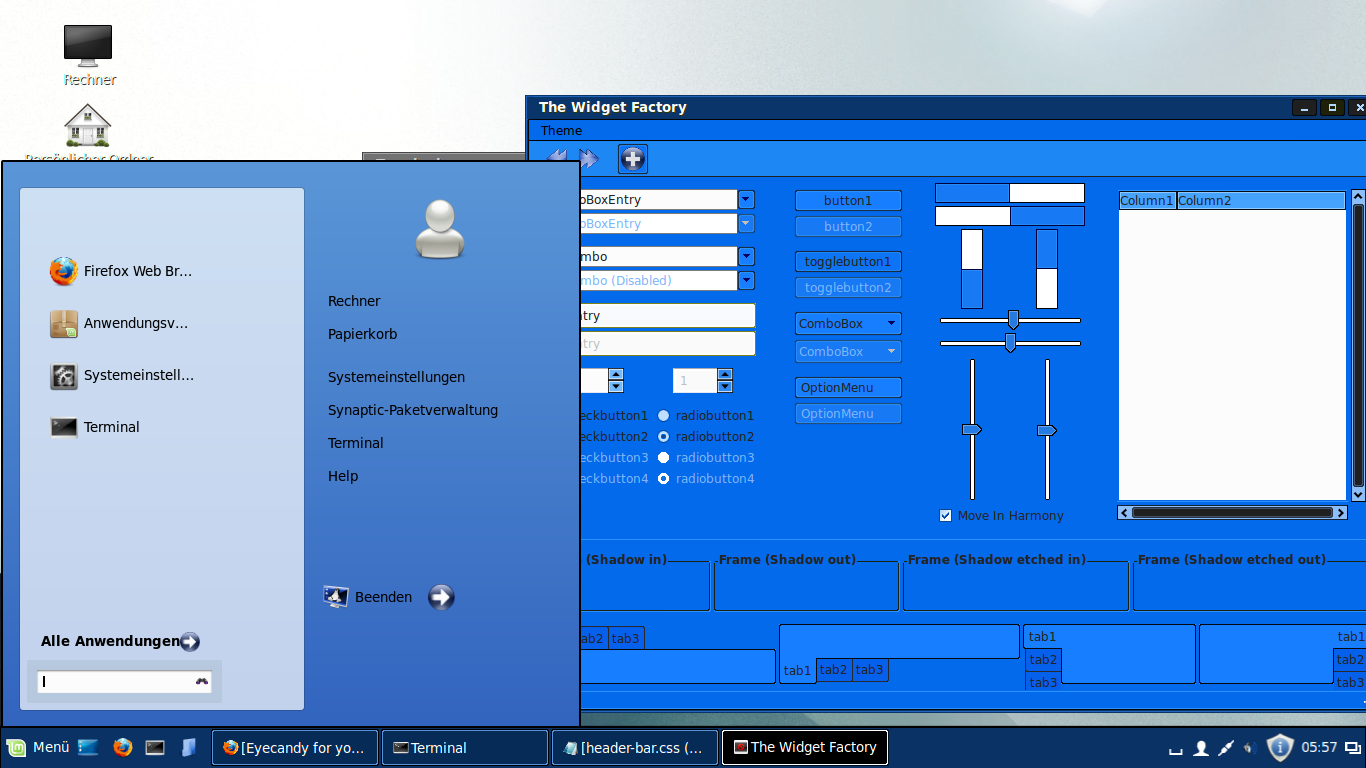Open the first ComboBoxEntry dropdown arrow

tap(746, 199)
